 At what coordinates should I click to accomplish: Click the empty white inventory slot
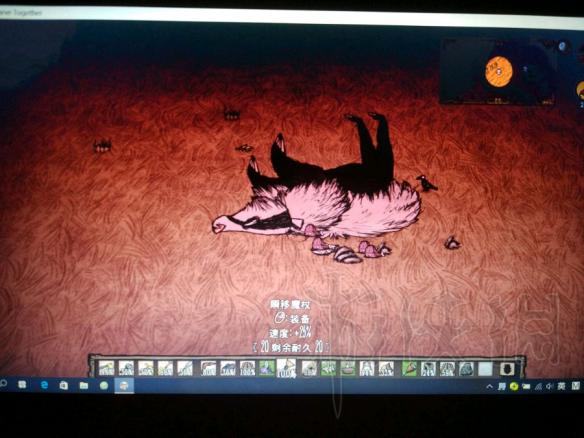point(485,369)
